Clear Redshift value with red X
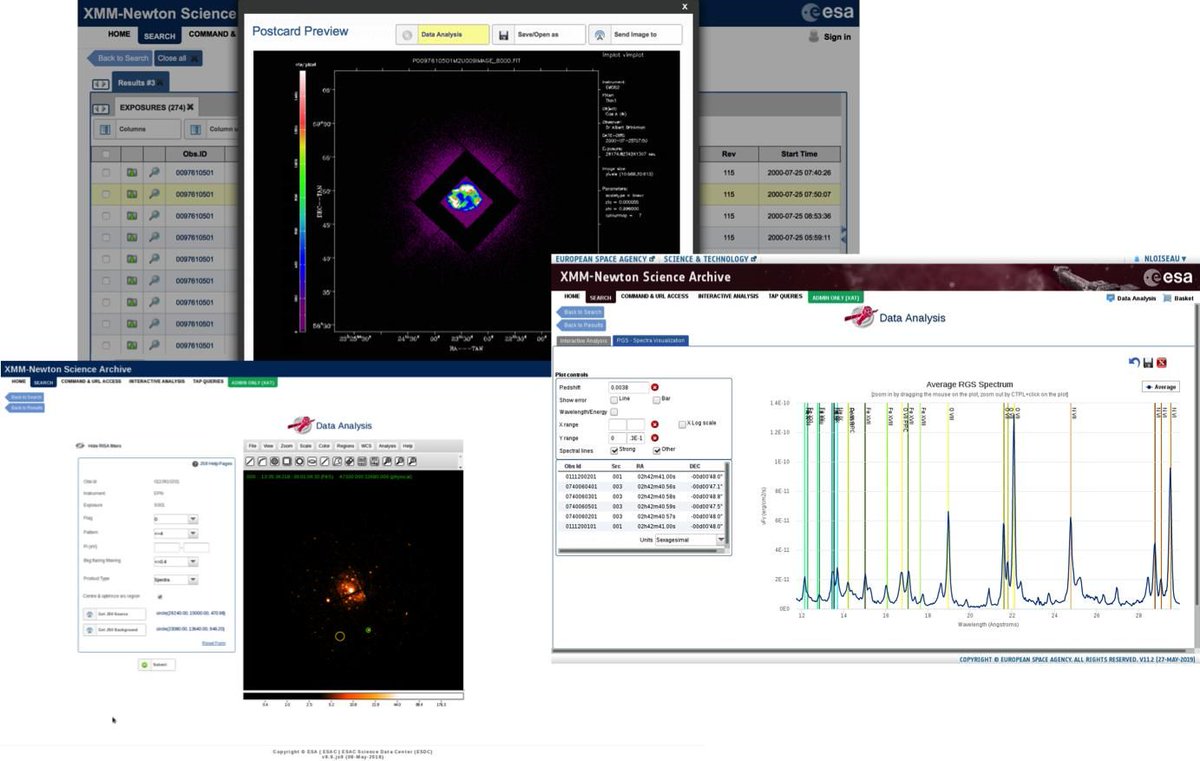 coord(655,387)
